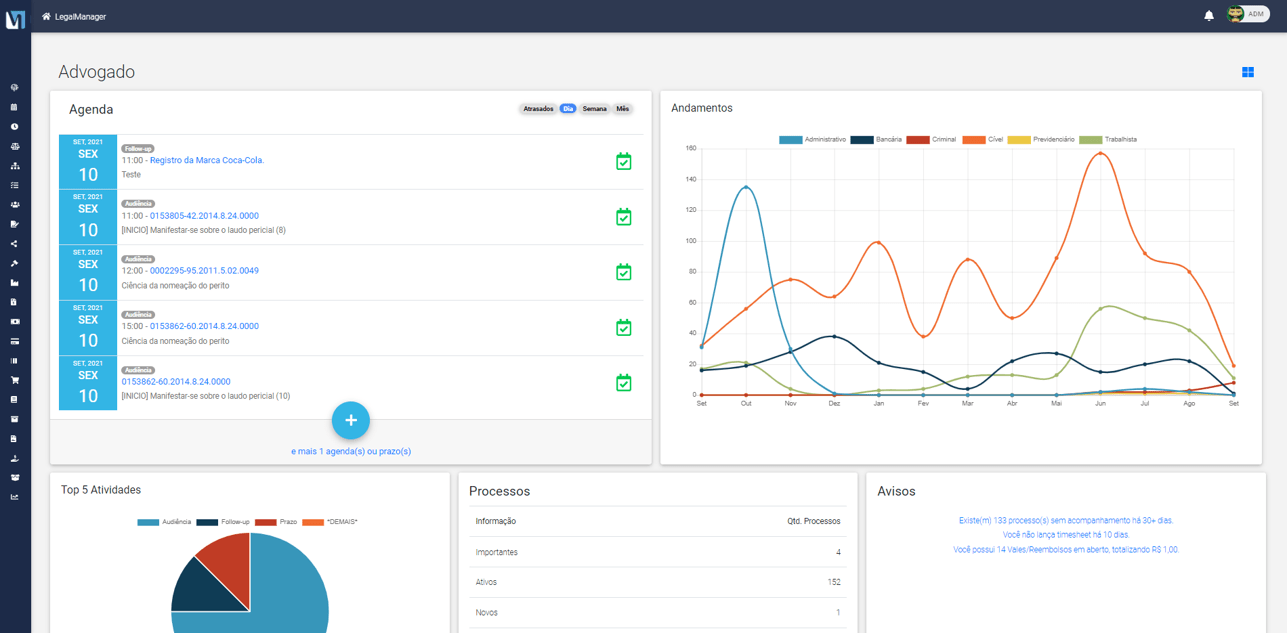Open the users group icon in sidebar
Viewport: 1287px width, 634px height.
tap(14, 205)
